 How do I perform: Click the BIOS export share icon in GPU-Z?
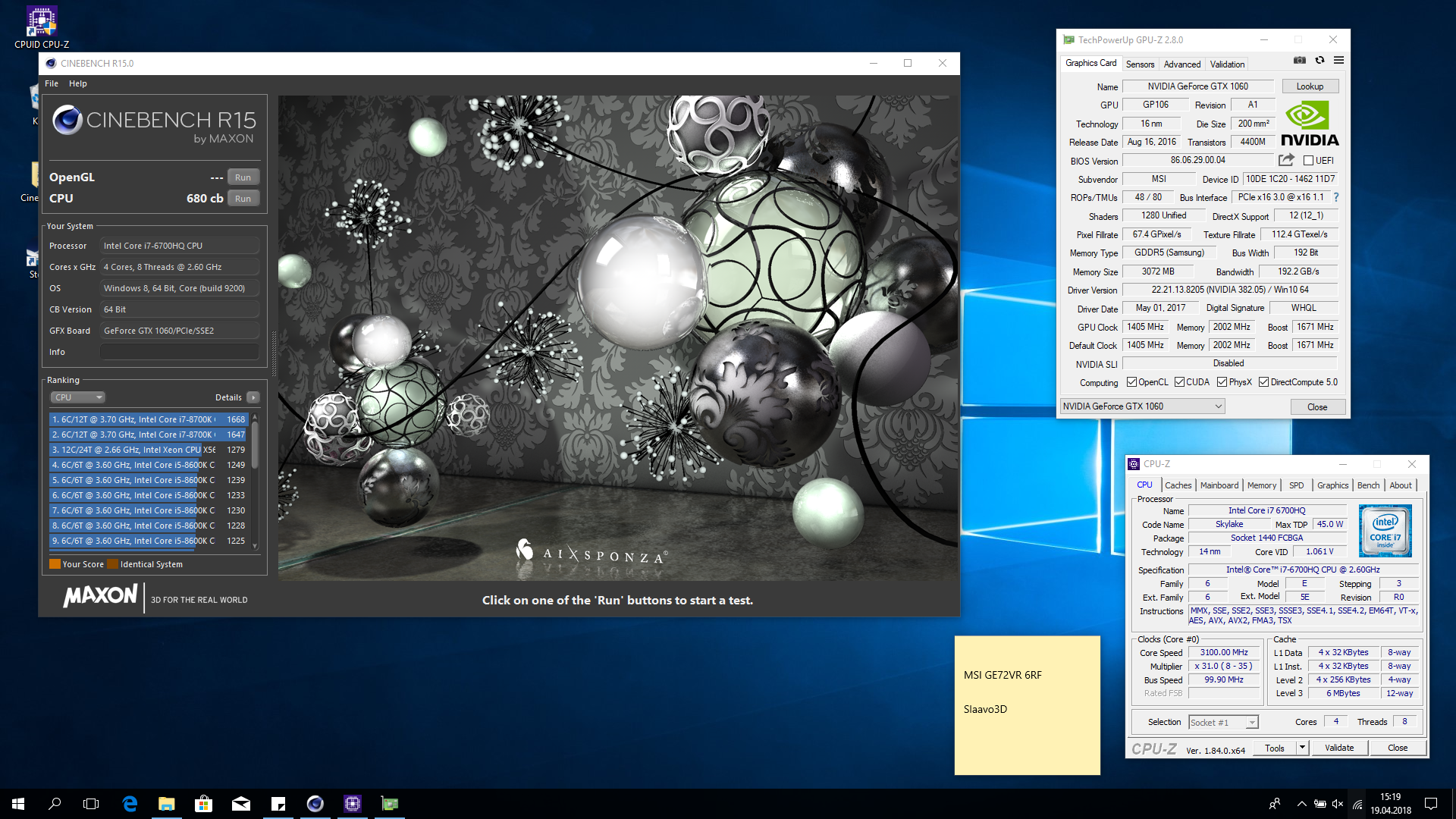point(1286,160)
